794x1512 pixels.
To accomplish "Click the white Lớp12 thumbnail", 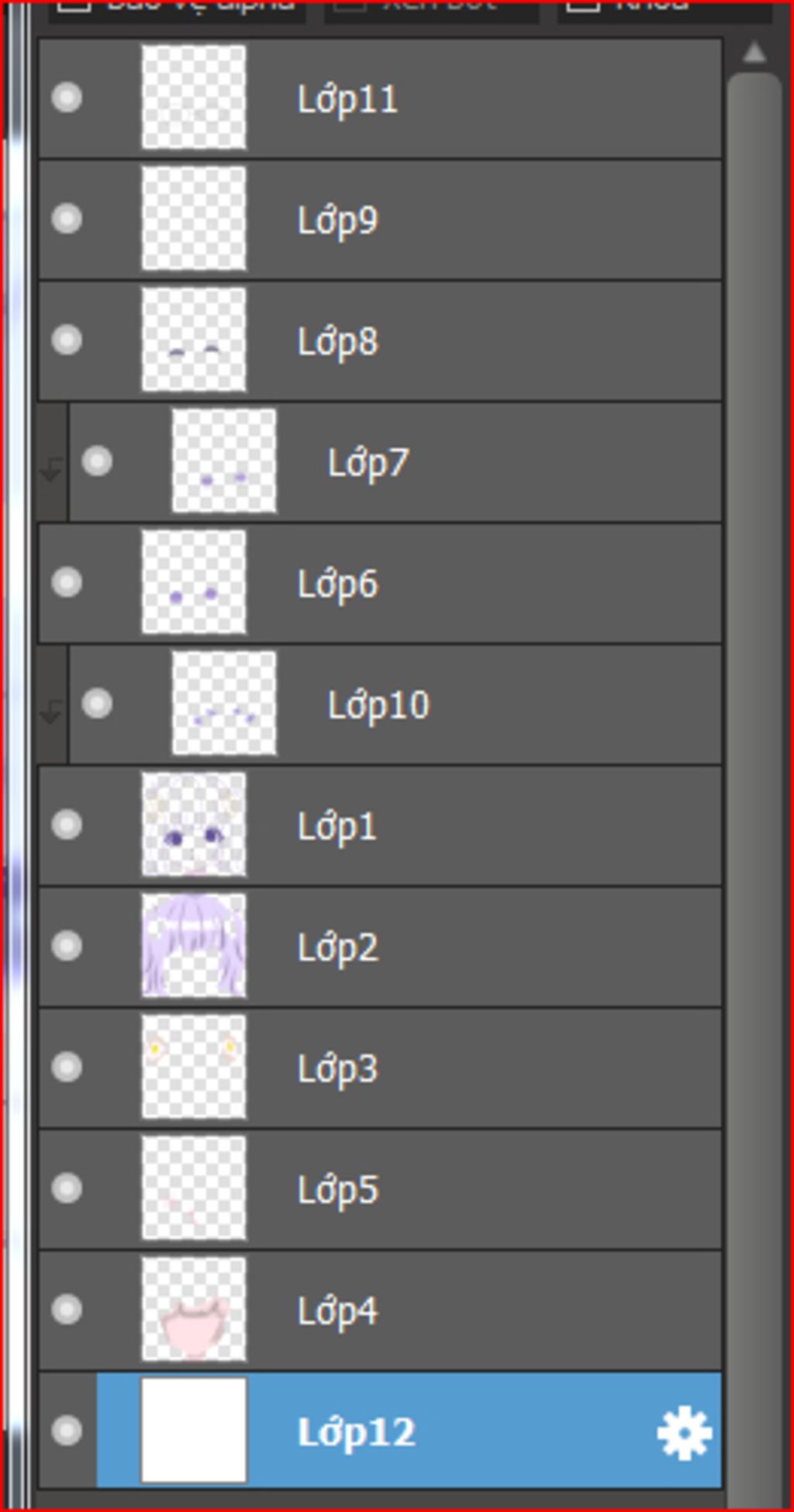I will point(194,1431).
